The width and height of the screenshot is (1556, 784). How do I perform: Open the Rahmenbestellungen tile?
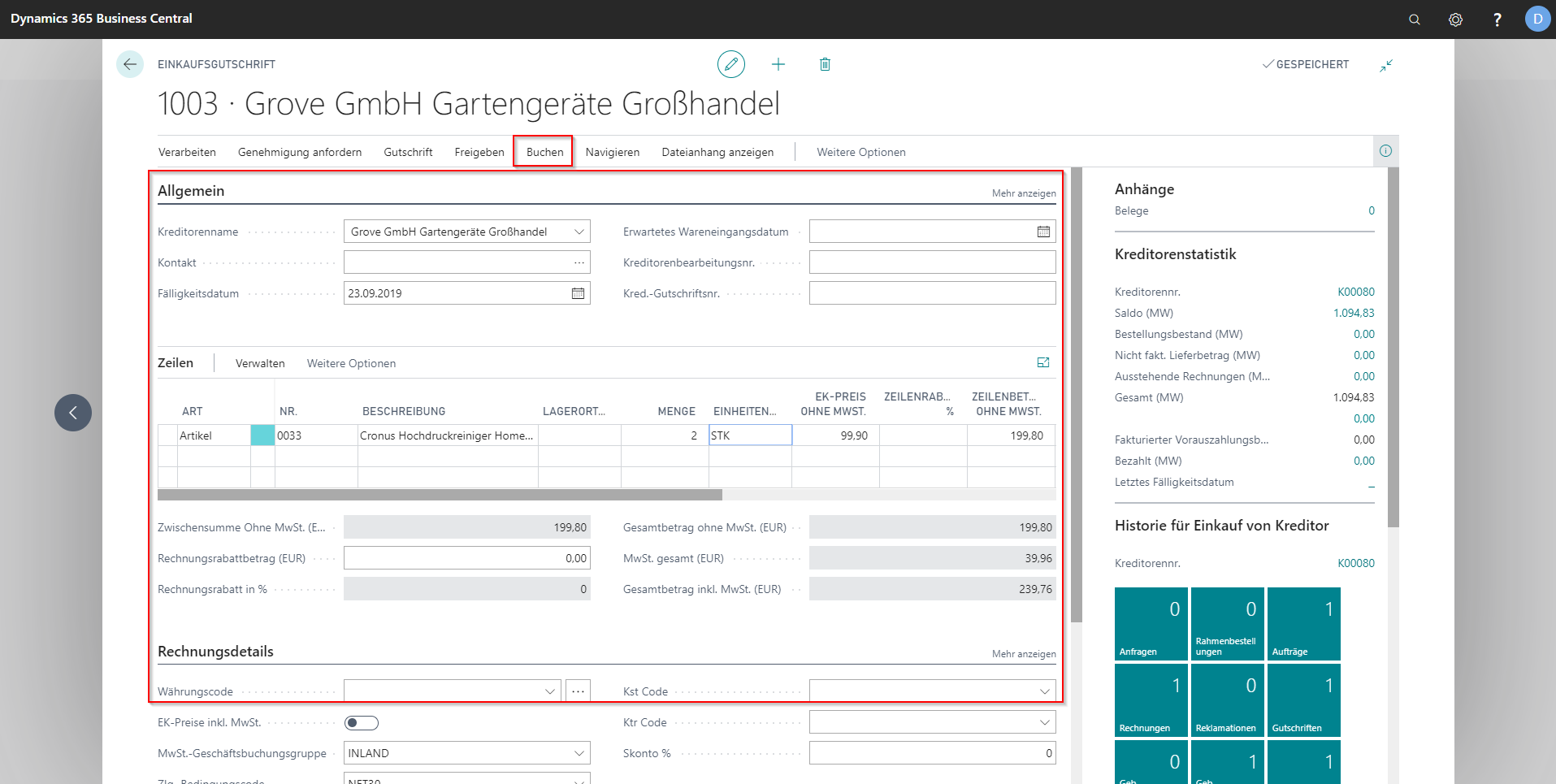pyautogui.click(x=1227, y=624)
